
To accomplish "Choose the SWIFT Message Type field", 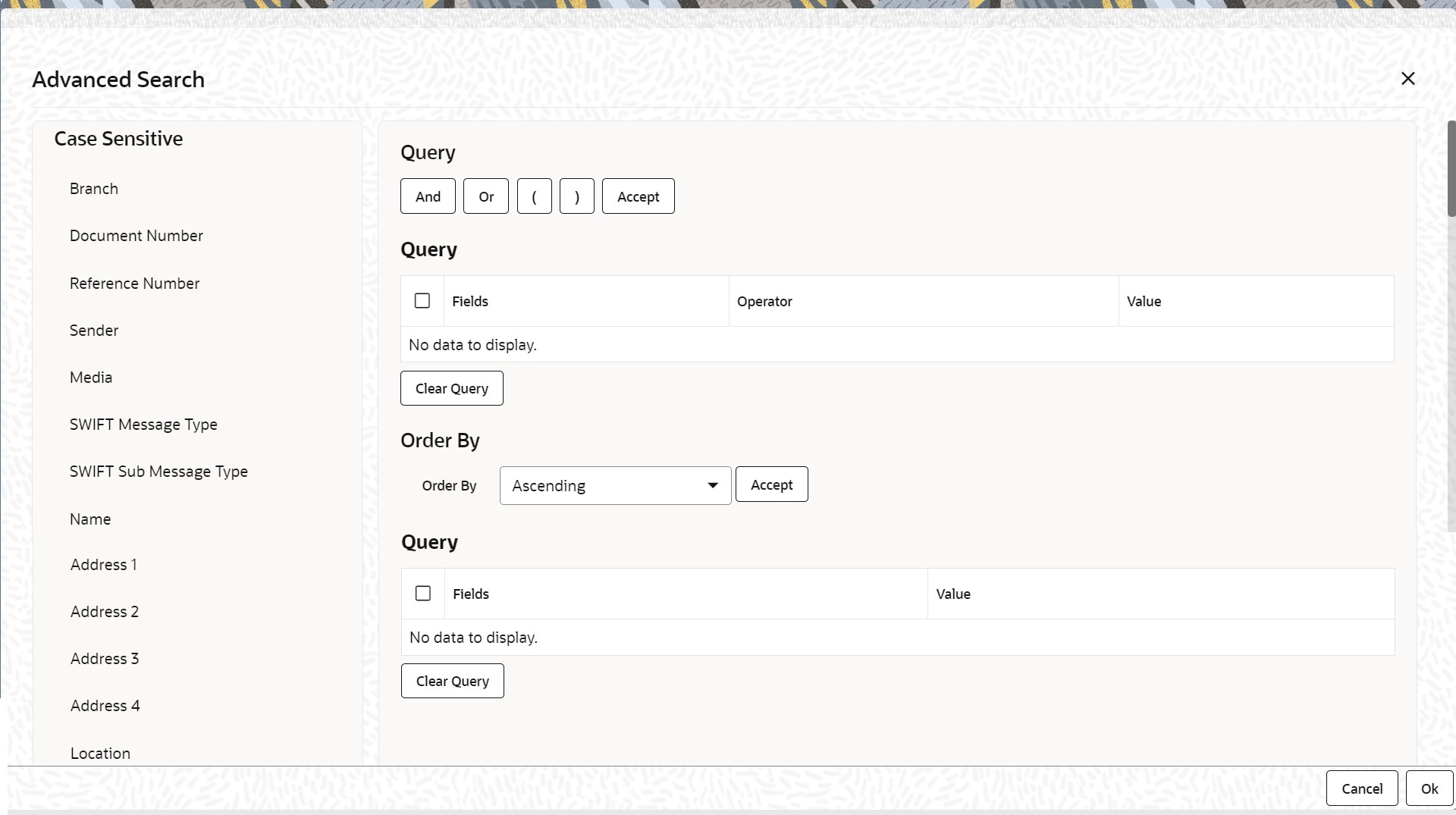I will (143, 425).
